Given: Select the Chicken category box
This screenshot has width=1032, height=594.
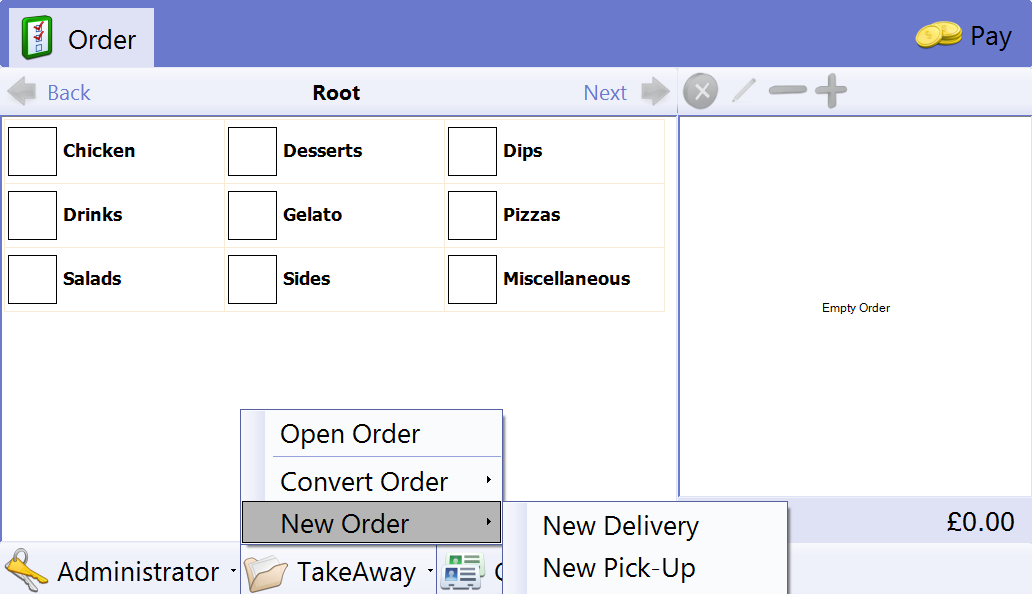Looking at the screenshot, I should [33, 151].
